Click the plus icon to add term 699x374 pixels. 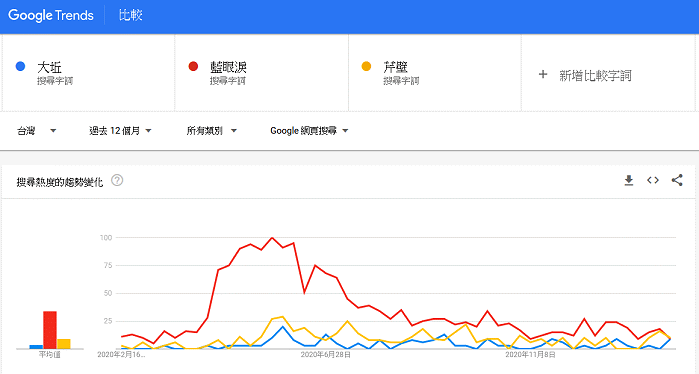pos(543,74)
